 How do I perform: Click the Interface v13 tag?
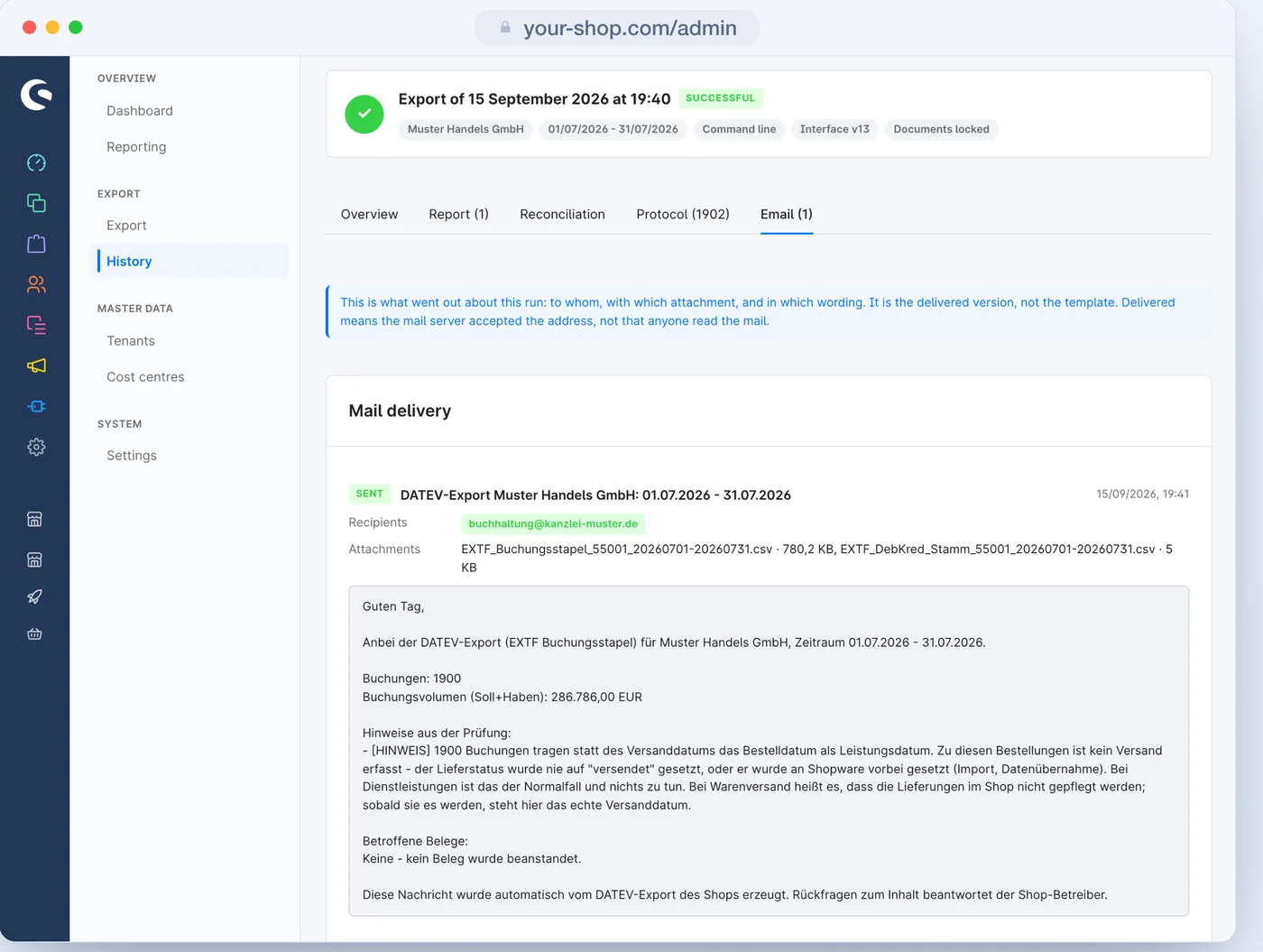point(834,129)
